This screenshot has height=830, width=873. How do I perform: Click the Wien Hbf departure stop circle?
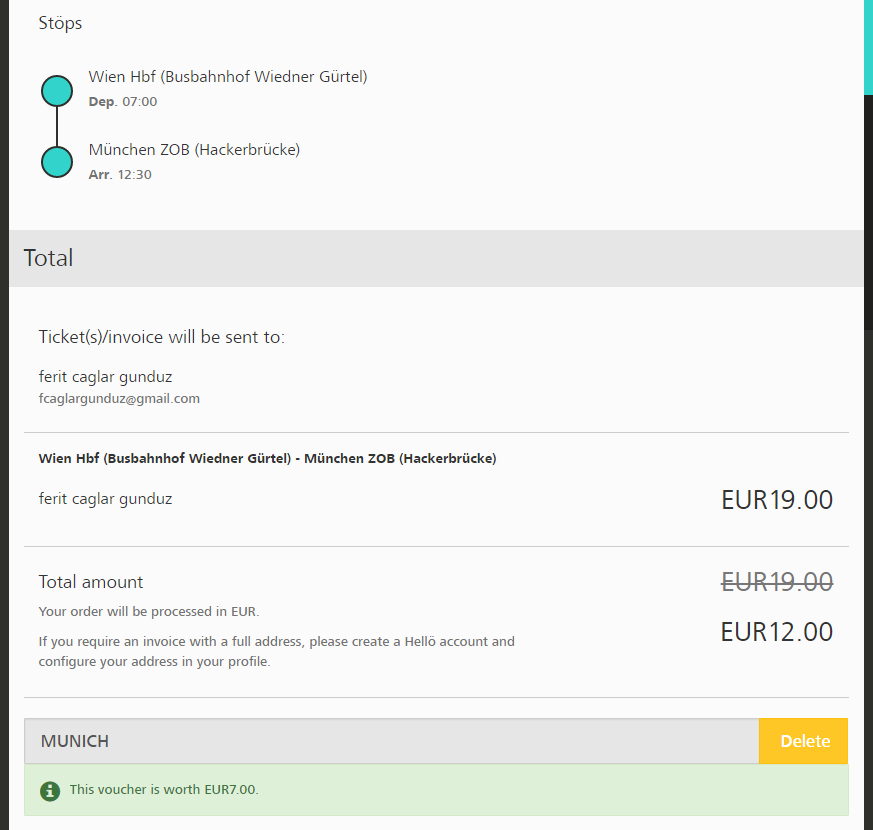click(57, 91)
